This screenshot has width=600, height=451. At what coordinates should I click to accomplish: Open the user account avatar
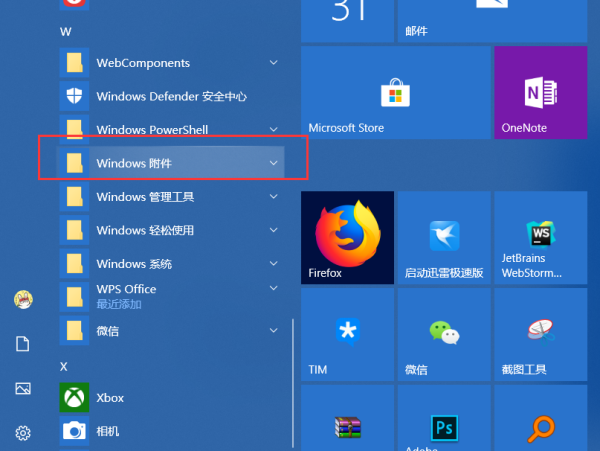click(x=23, y=300)
